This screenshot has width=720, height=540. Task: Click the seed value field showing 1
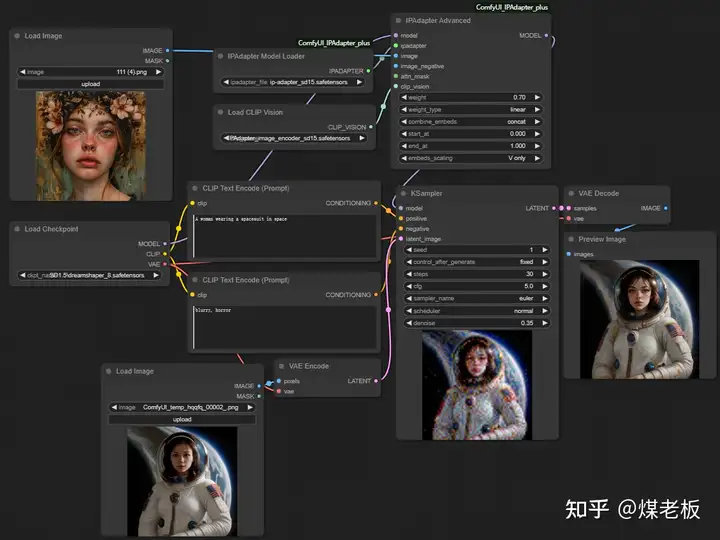tap(477, 250)
